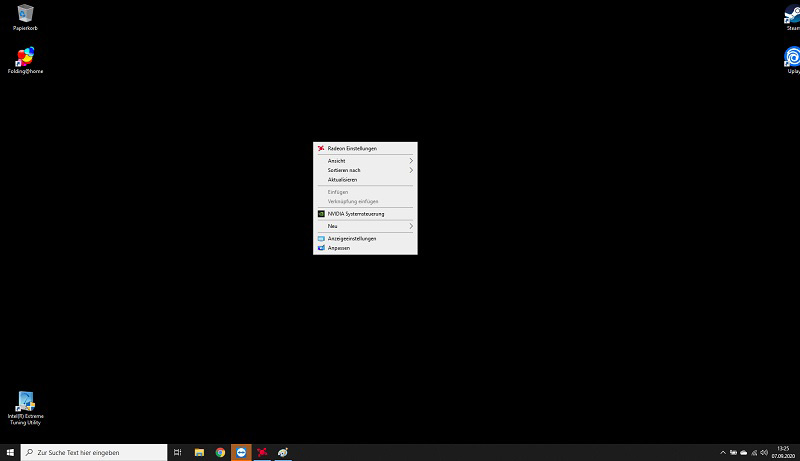Open the Paint-style app in the taskbar
Screen dimensions: 800x461
[283, 452]
